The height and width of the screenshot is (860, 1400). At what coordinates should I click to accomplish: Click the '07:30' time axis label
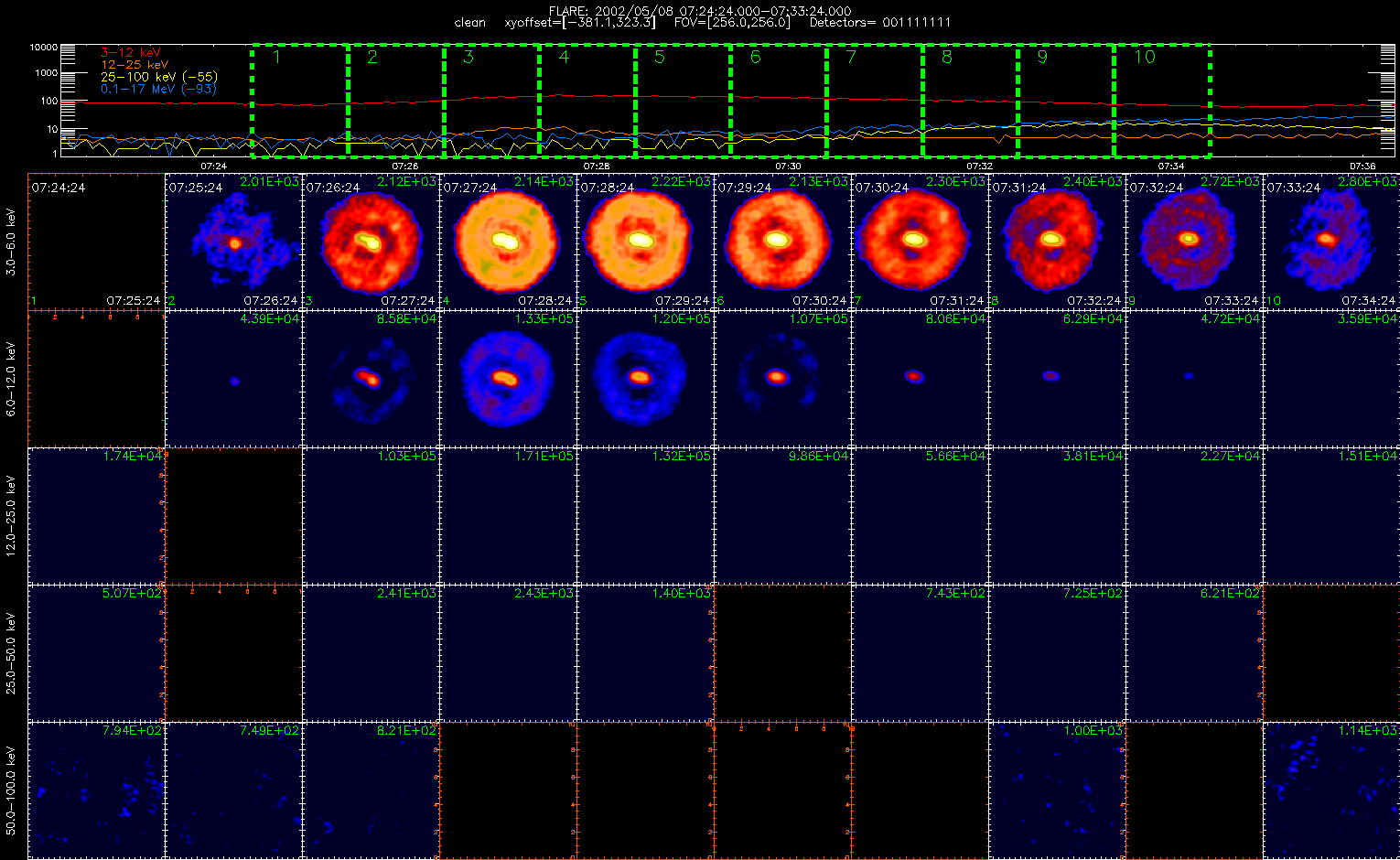788,167
